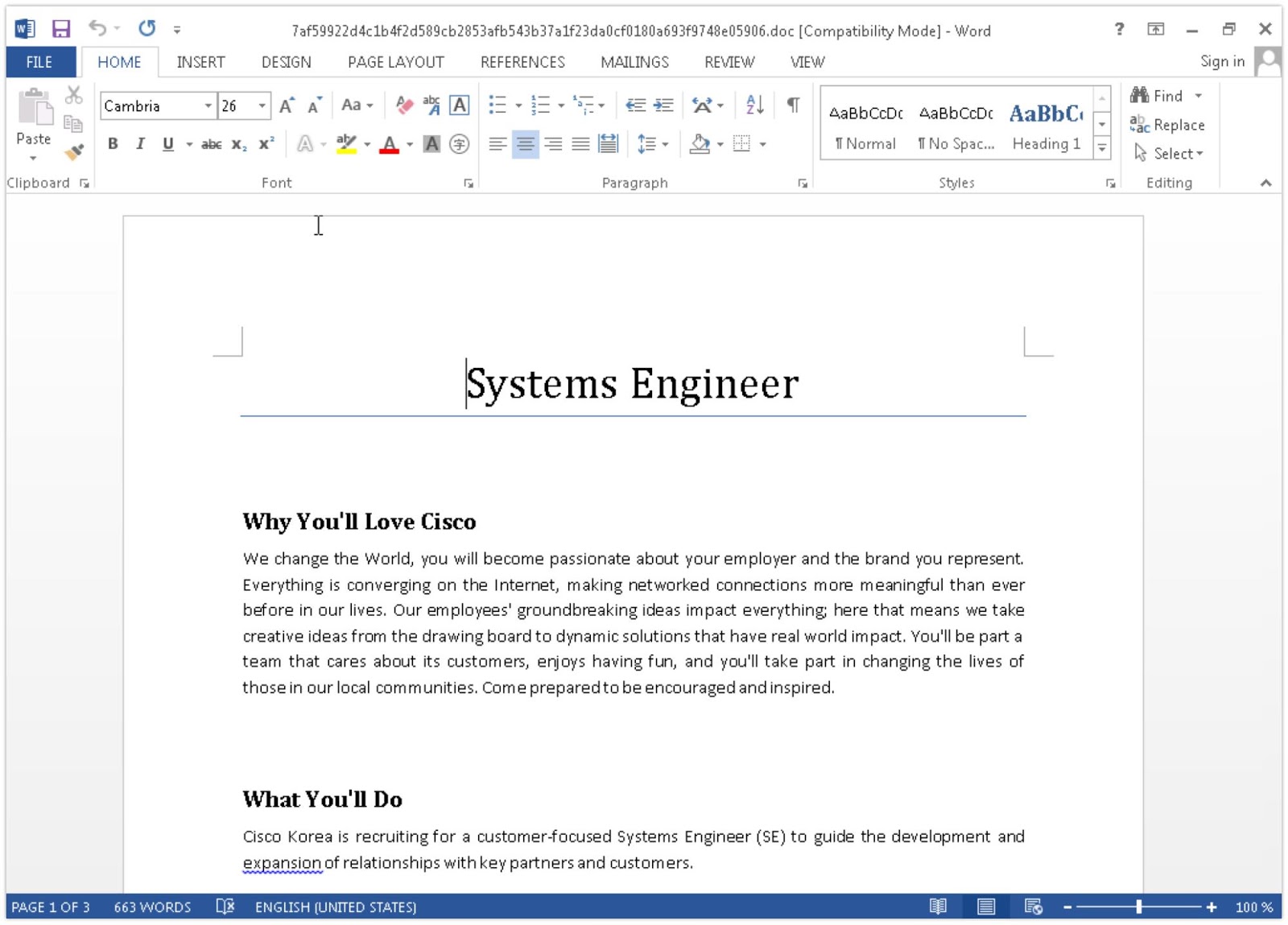Expand the Text Highlight Color options

pyautogui.click(x=367, y=145)
